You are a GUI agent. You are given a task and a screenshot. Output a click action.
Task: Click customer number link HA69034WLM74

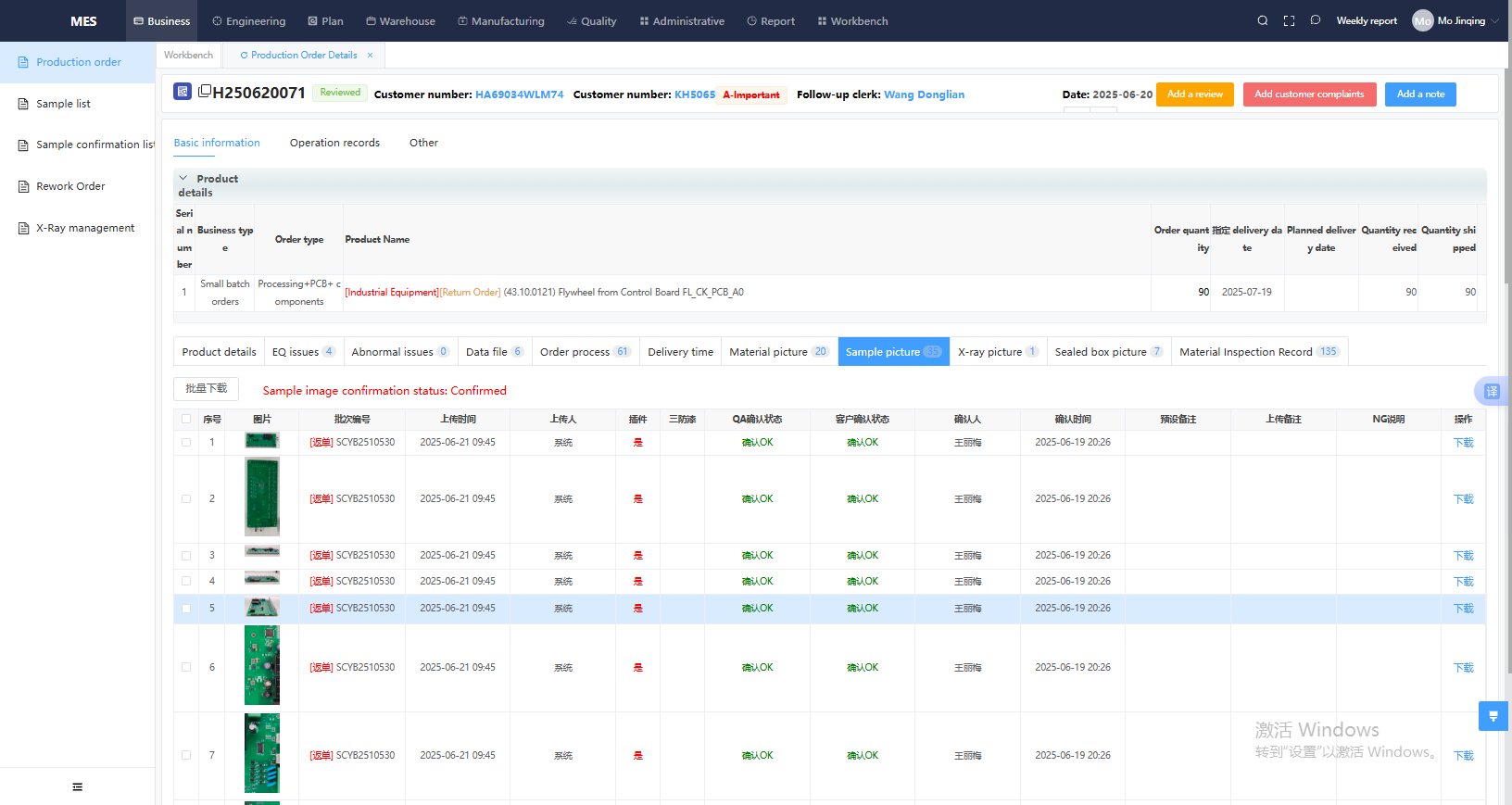click(519, 94)
